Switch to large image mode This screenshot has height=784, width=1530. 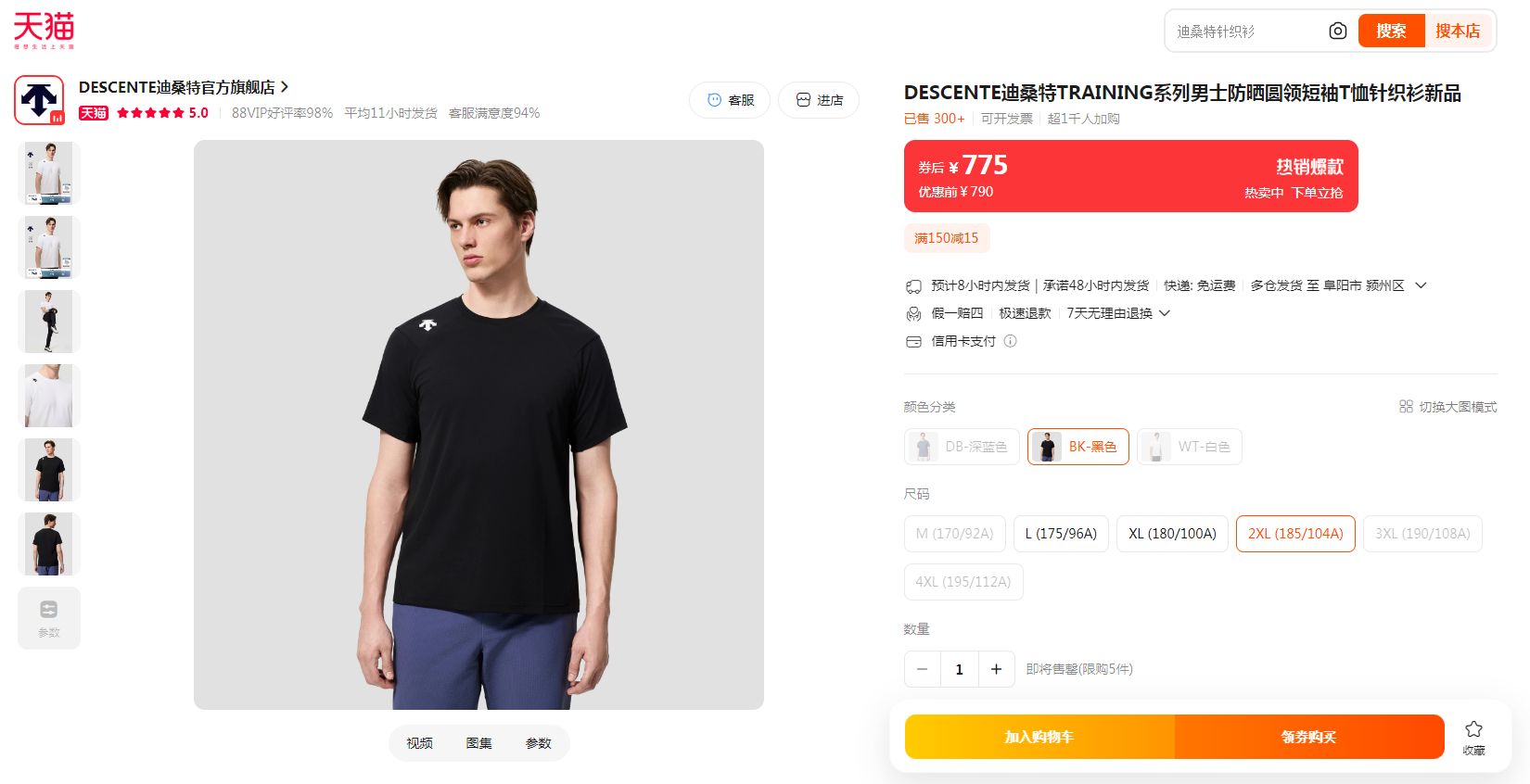click(x=1447, y=407)
